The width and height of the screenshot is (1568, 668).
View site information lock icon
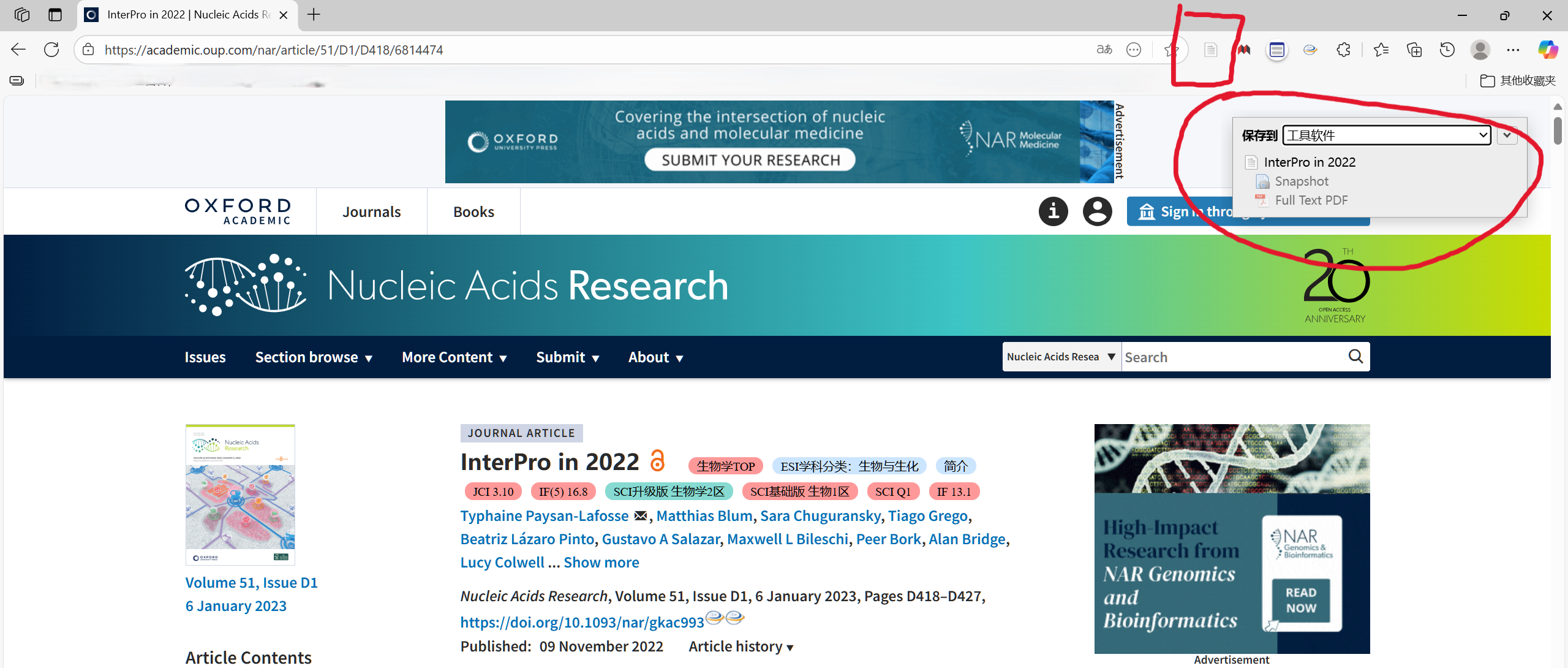(x=89, y=50)
